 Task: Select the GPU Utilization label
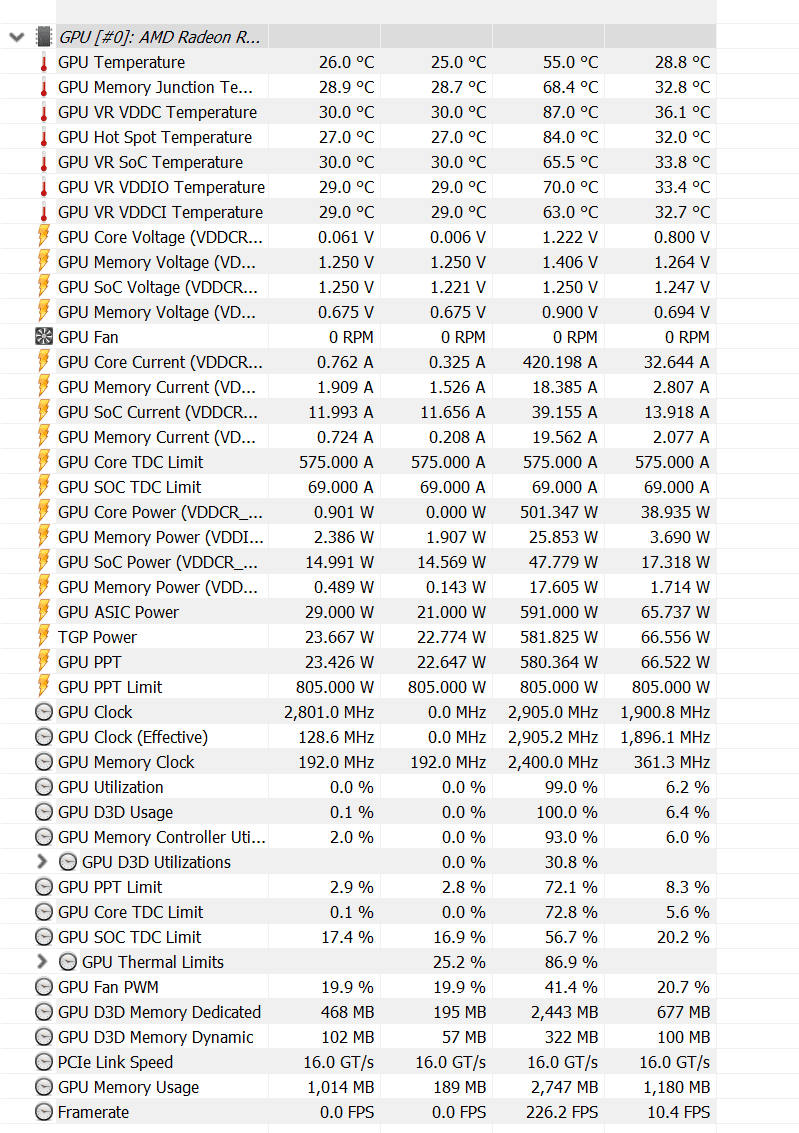(111, 787)
